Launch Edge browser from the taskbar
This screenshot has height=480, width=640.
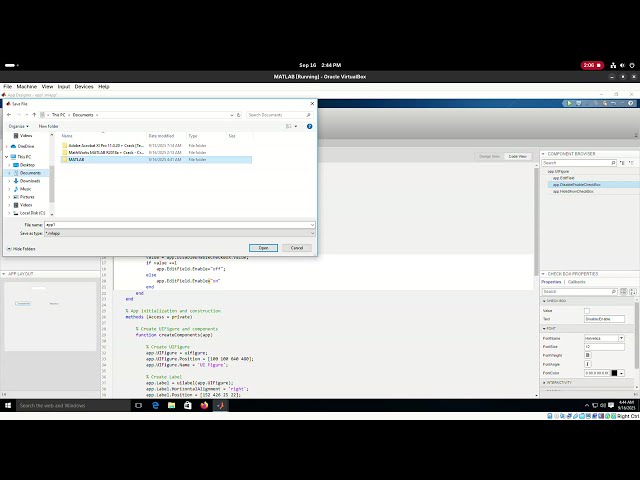click(156, 405)
